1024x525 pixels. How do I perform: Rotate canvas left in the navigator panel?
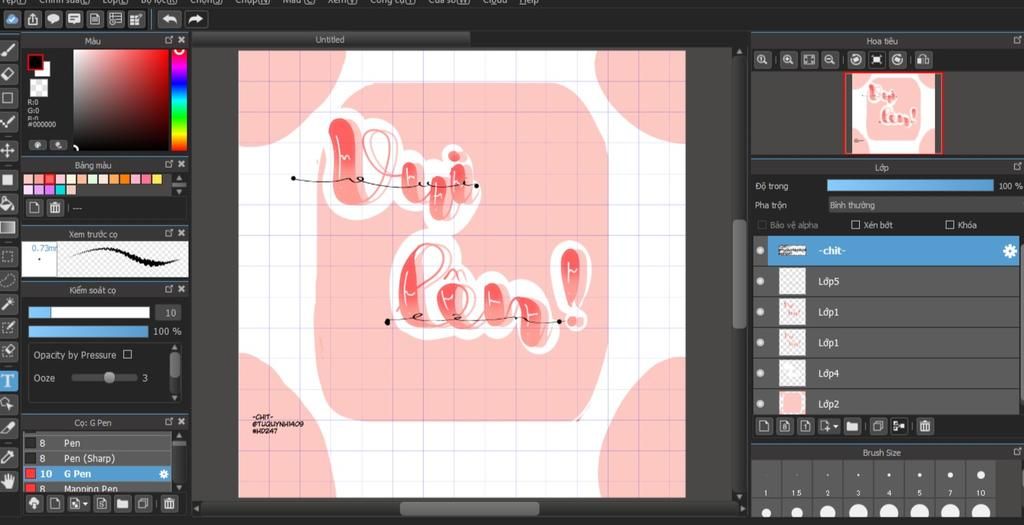tap(856, 59)
